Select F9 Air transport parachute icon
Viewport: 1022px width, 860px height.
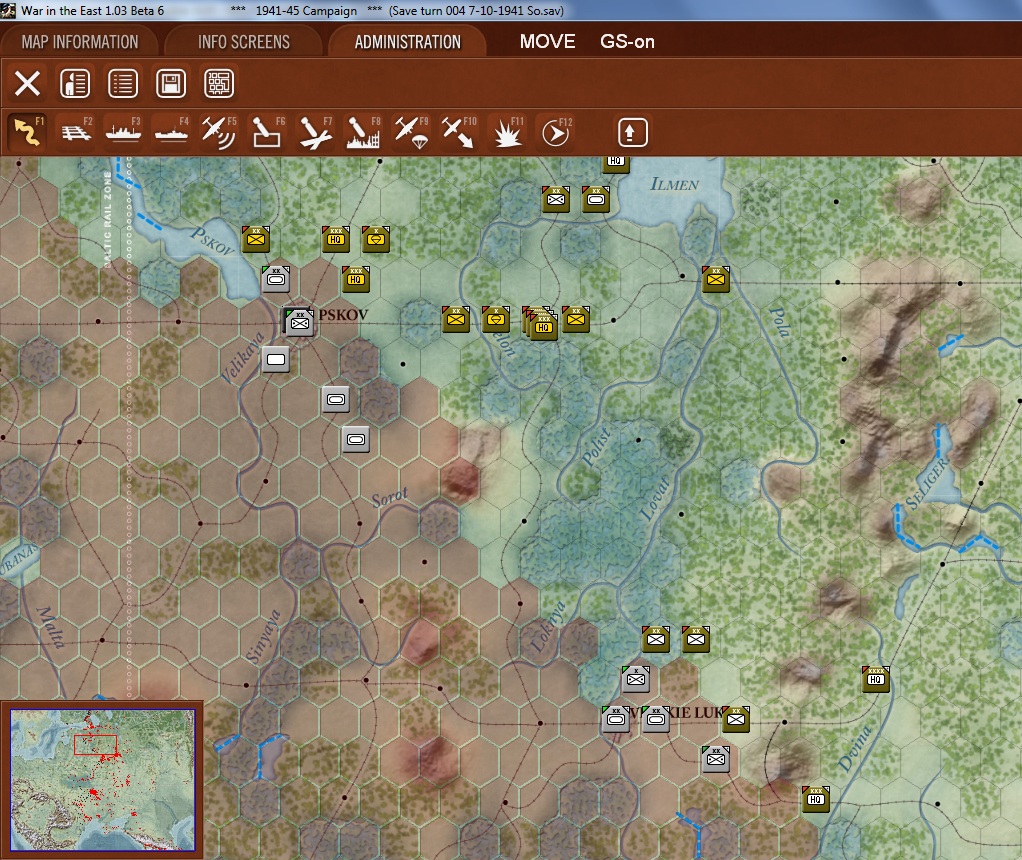coord(411,132)
